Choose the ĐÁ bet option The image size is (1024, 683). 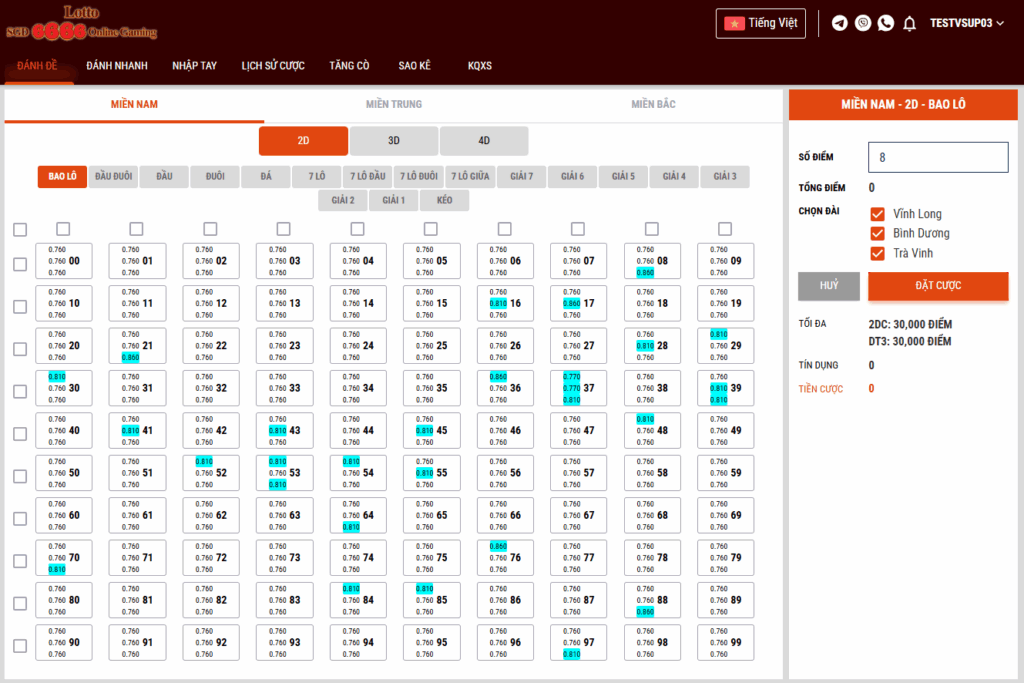pyautogui.click(x=266, y=176)
